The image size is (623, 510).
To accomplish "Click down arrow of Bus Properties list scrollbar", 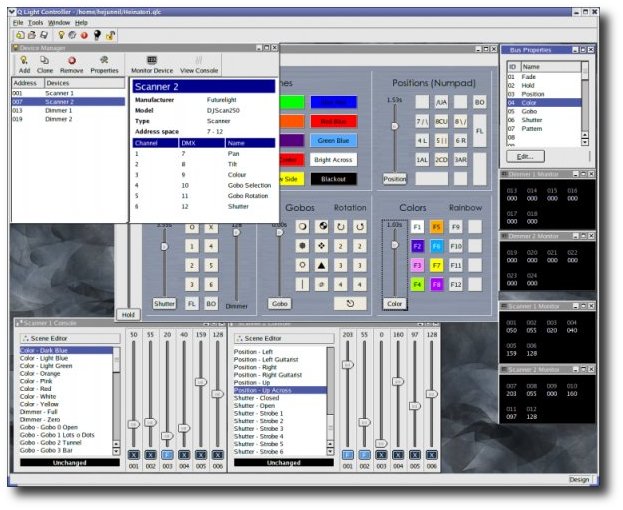I will 585,142.
